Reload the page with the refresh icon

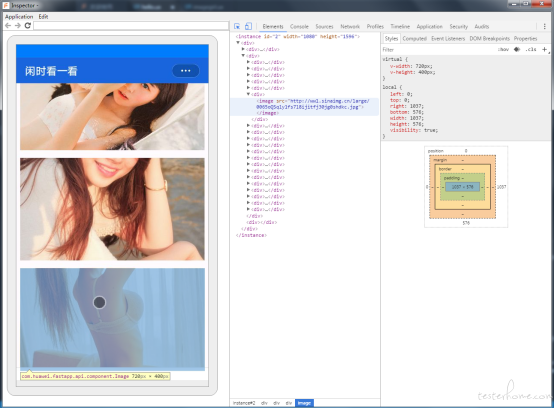[28, 25]
